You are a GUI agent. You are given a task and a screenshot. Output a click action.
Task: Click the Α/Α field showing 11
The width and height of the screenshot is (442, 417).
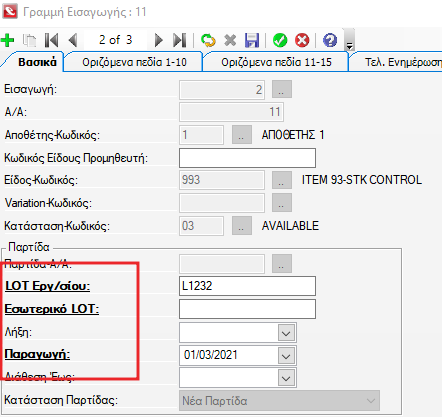click(x=231, y=112)
